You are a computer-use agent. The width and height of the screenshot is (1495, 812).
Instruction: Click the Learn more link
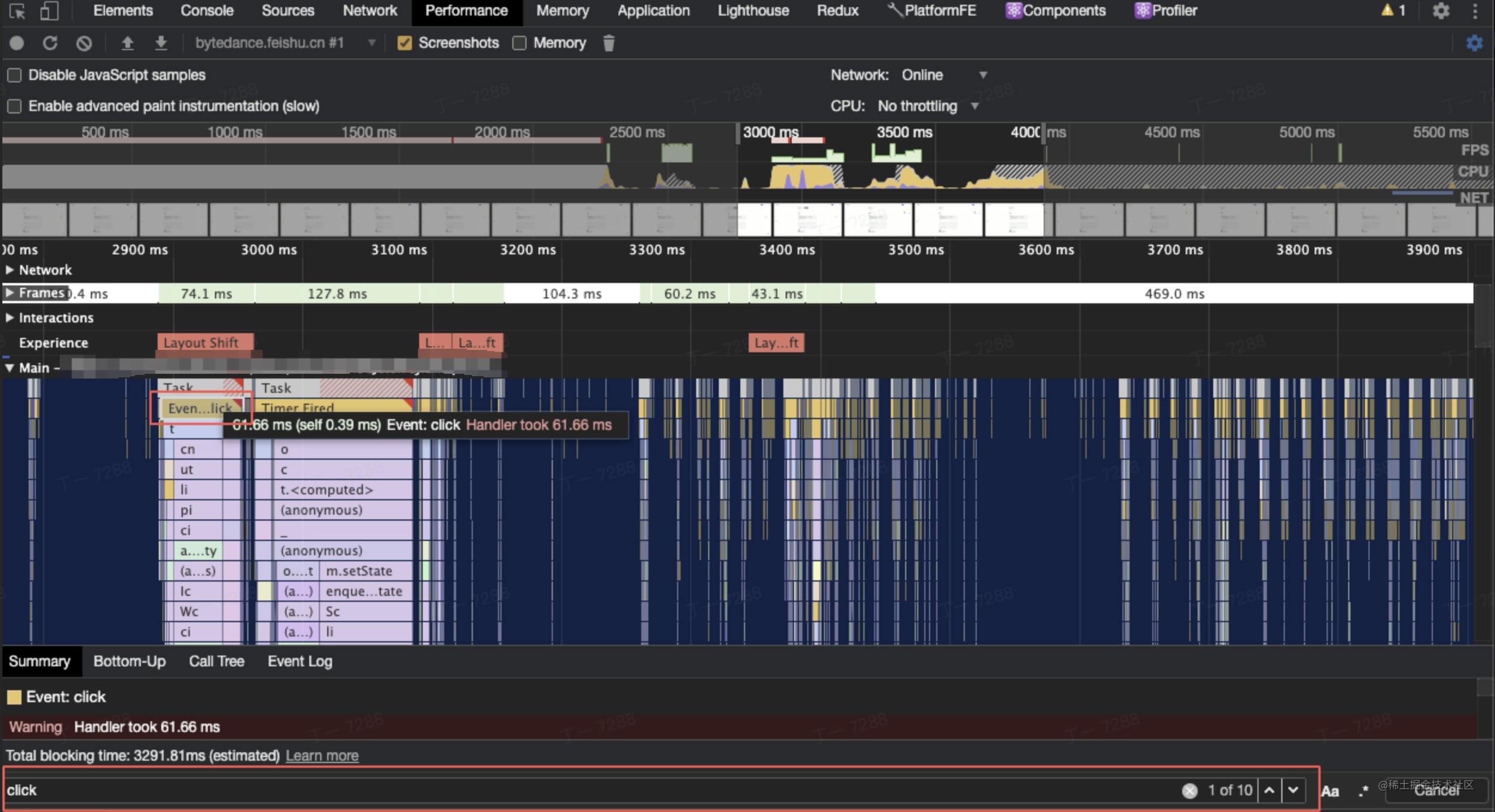tap(322, 756)
